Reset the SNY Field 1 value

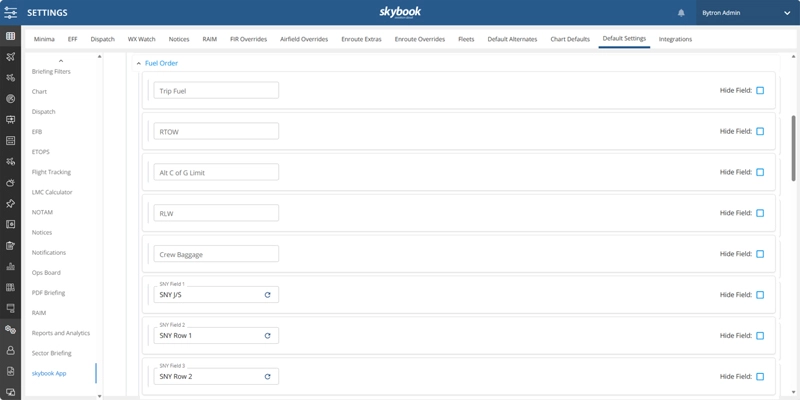click(267, 295)
